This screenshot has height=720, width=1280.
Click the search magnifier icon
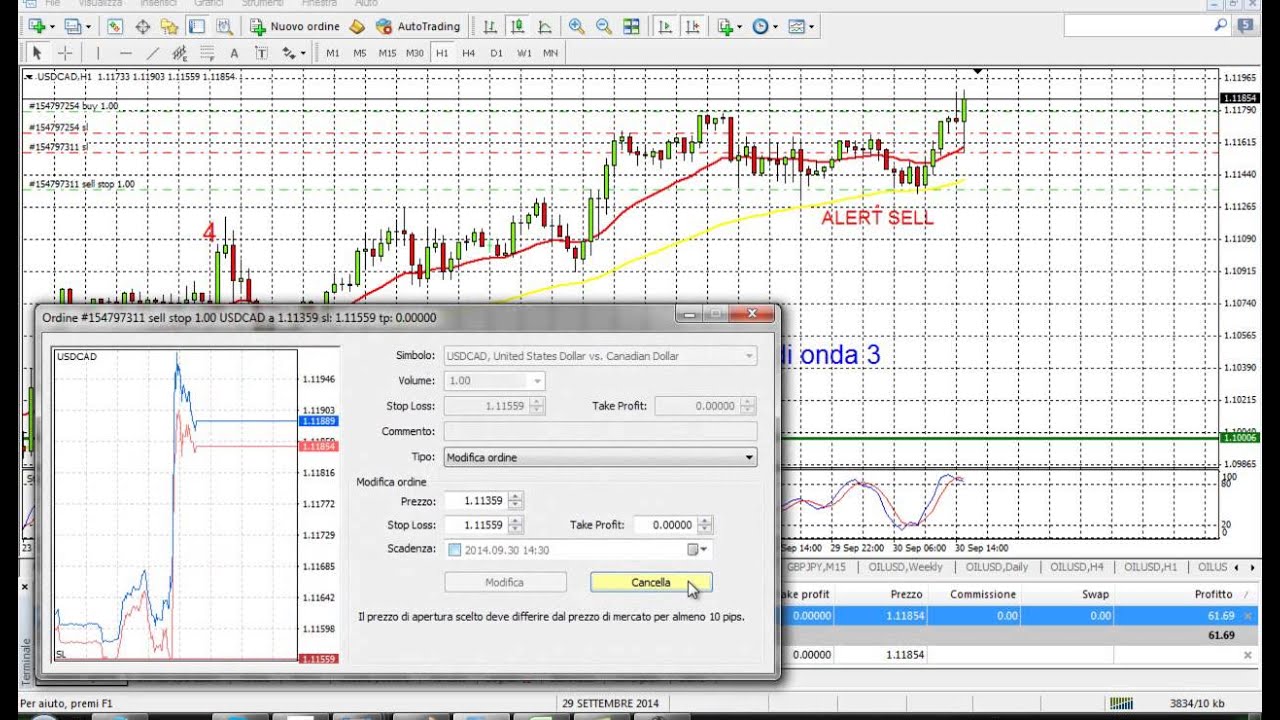(x=1221, y=26)
